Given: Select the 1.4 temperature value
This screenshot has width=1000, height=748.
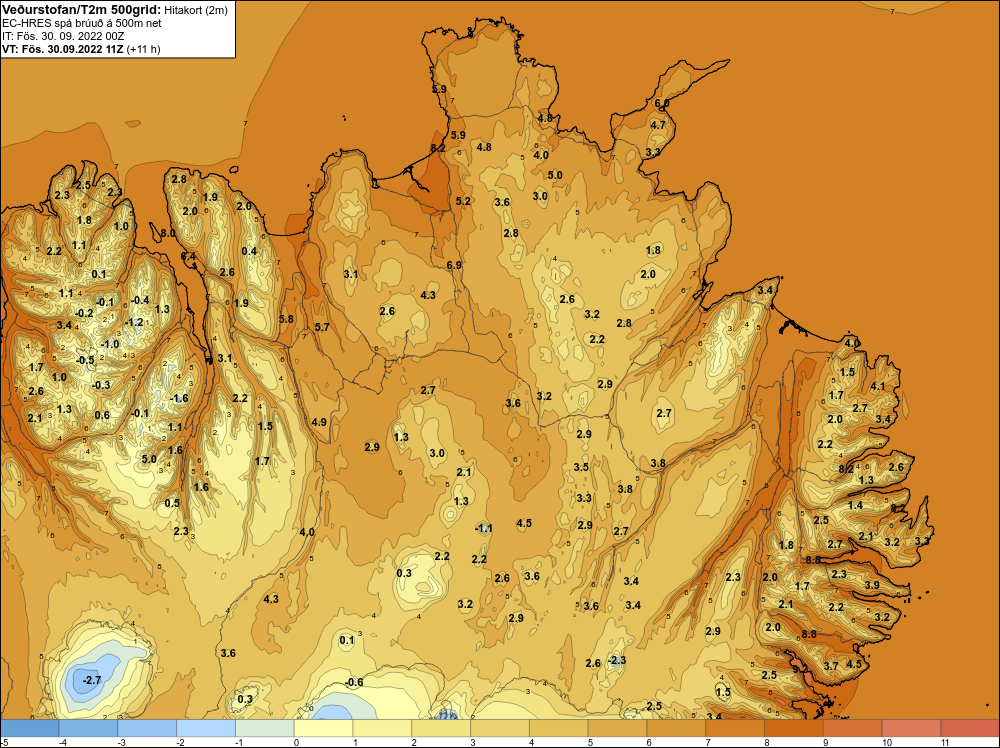Looking at the screenshot, I should pos(855,505).
